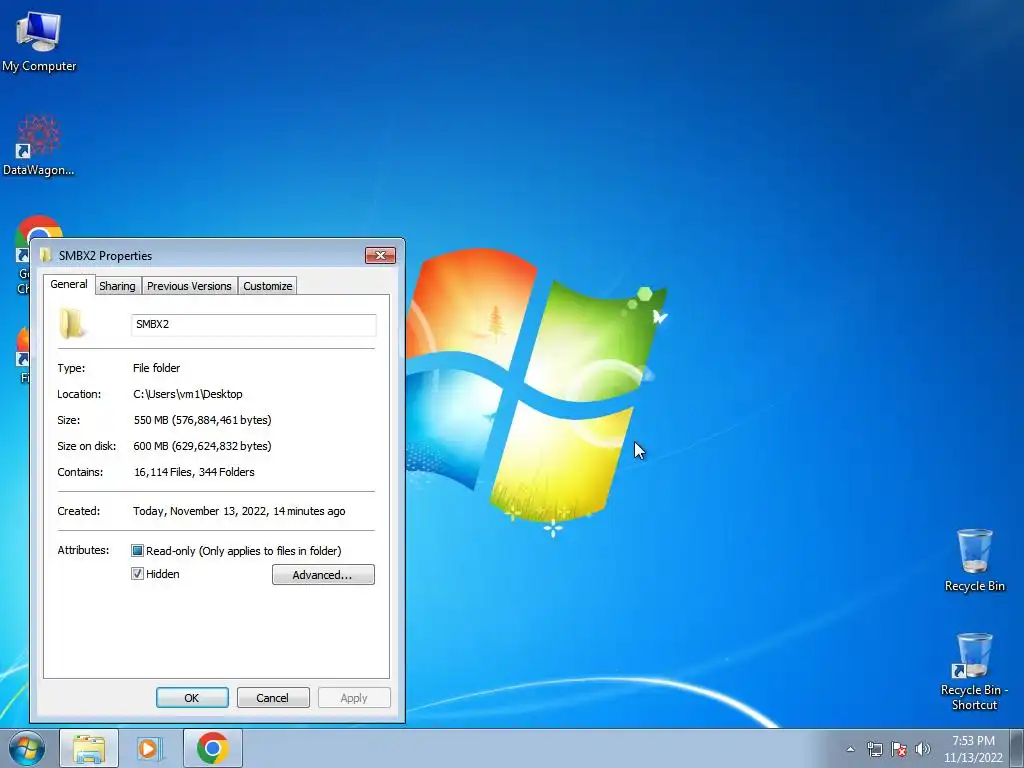This screenshot has height=768, width=1024.
Task: Close the SMBX2 Properties dialog
Action: pyautogui.click(x=380, y=255)
